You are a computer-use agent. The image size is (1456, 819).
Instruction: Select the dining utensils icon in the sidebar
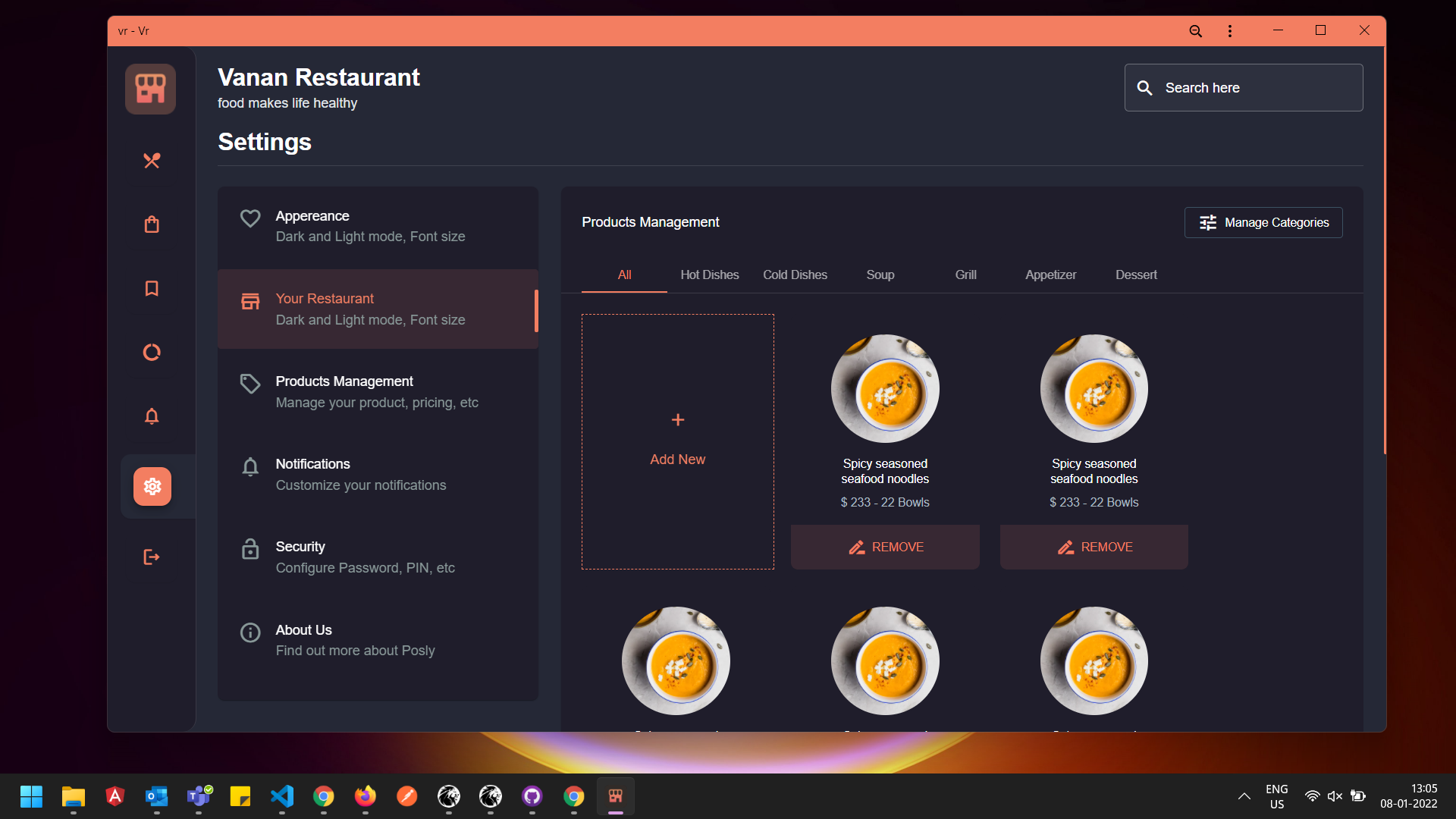click(152, 161)
